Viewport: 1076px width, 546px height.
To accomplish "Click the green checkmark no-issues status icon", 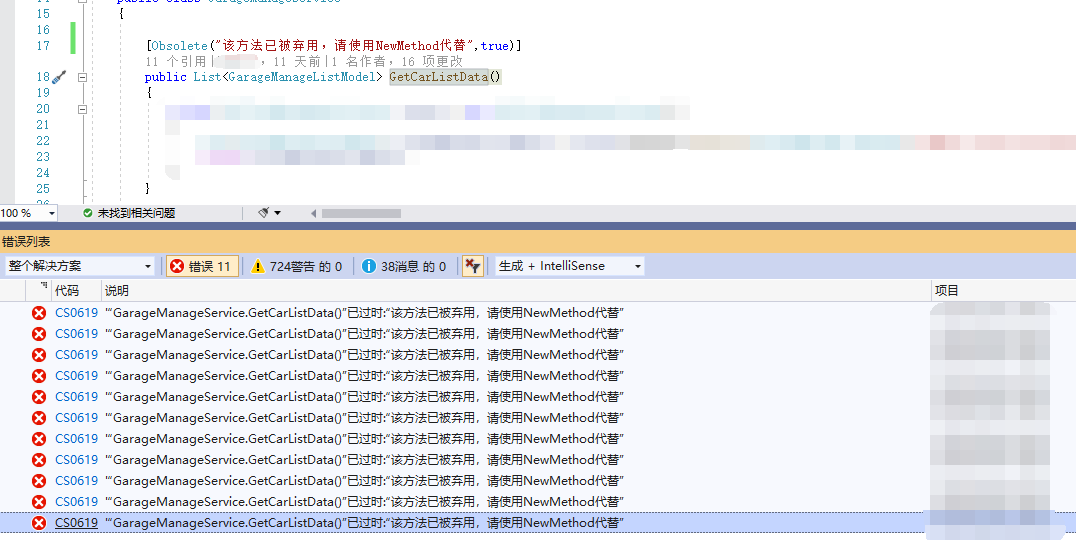I will 87,213.
